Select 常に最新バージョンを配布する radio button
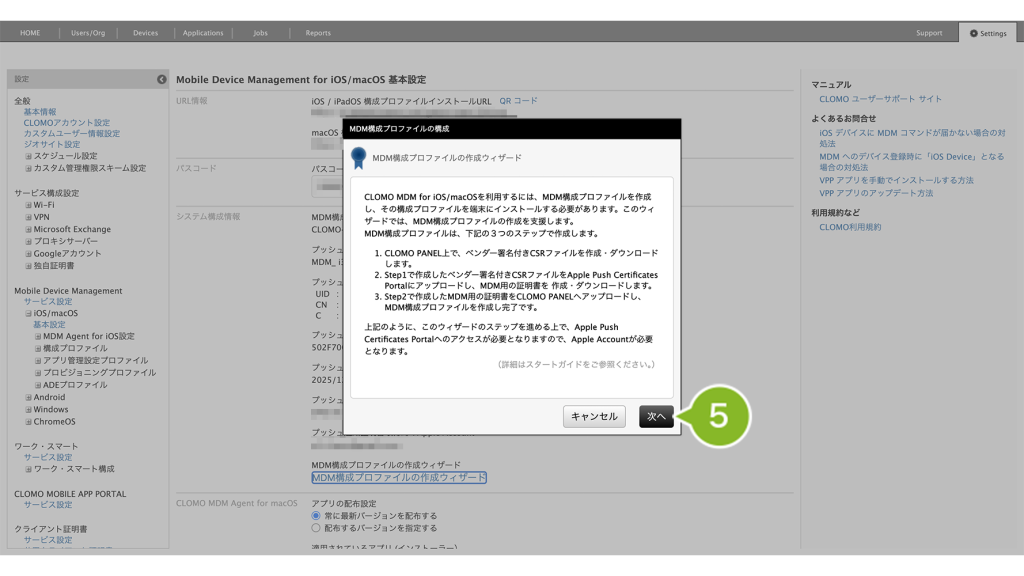1024x576 pixels. (x=317, y=516)
